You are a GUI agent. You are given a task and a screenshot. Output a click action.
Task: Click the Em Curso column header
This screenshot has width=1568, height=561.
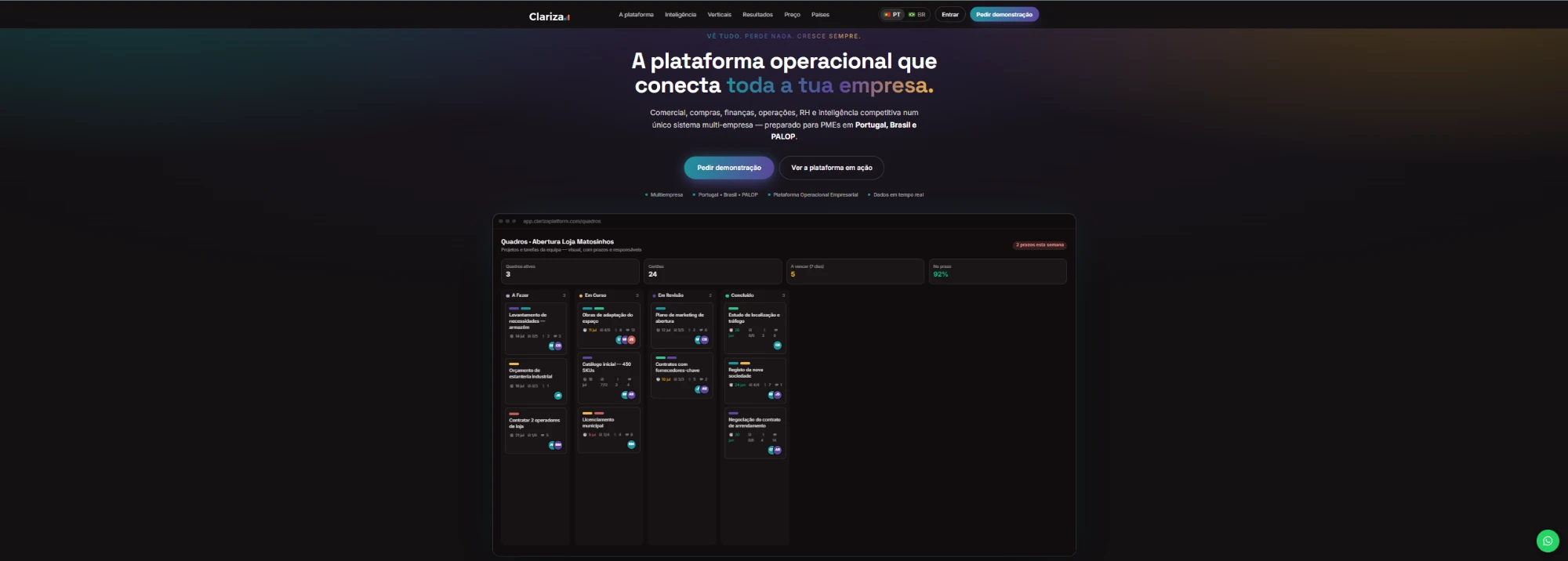[x=608, y=295]
